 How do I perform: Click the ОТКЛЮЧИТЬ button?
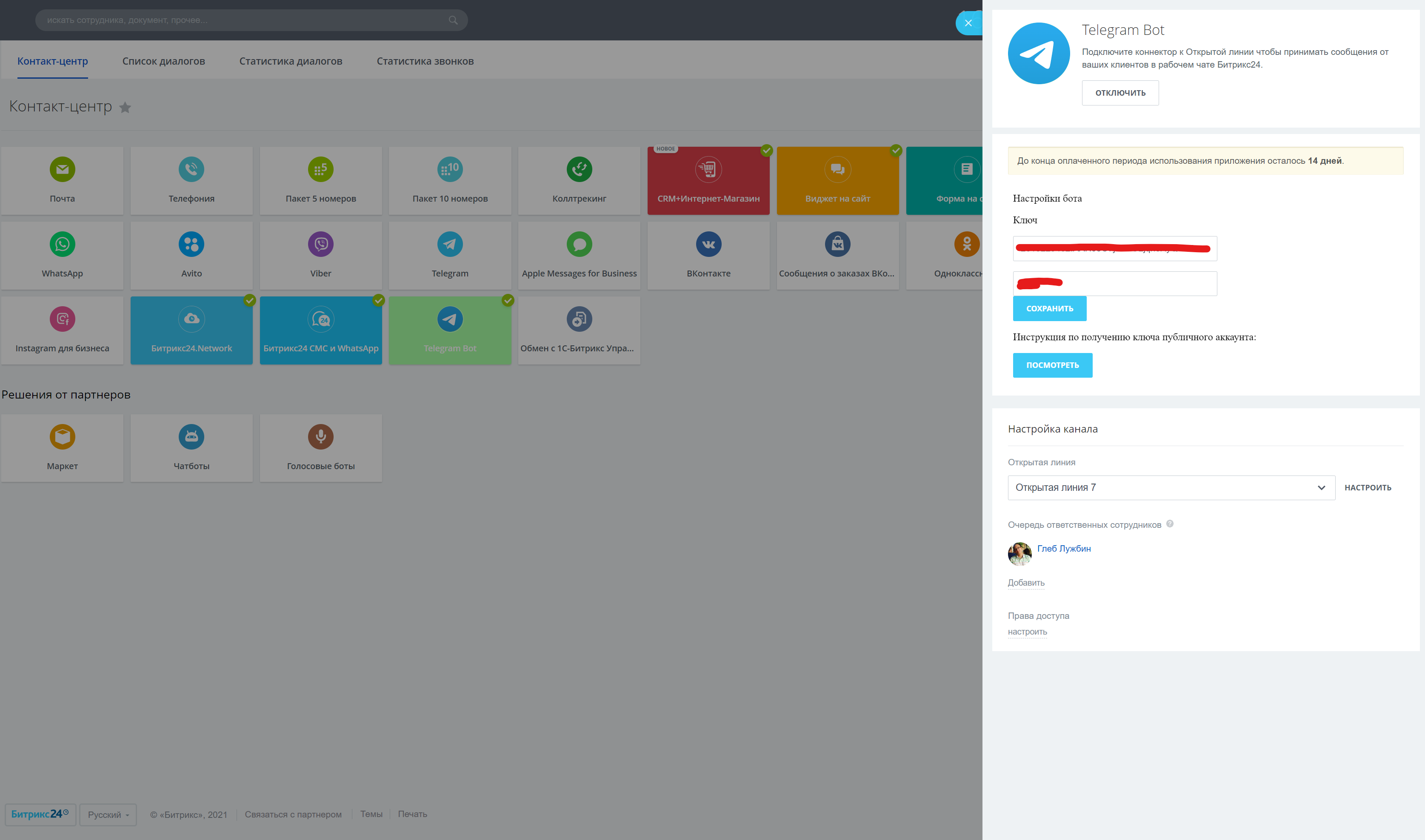click(x=1120, y=93)
